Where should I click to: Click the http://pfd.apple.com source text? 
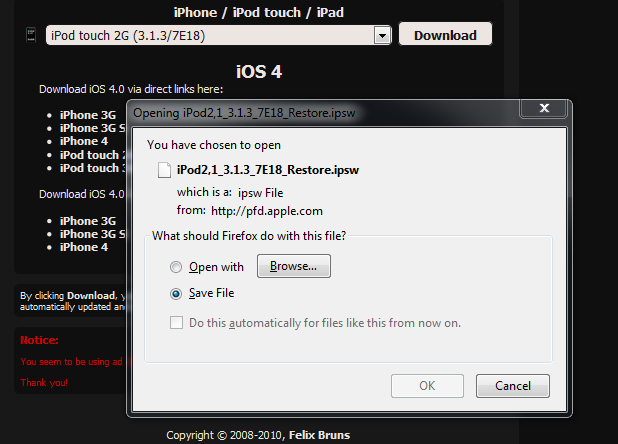click(267, 211)
